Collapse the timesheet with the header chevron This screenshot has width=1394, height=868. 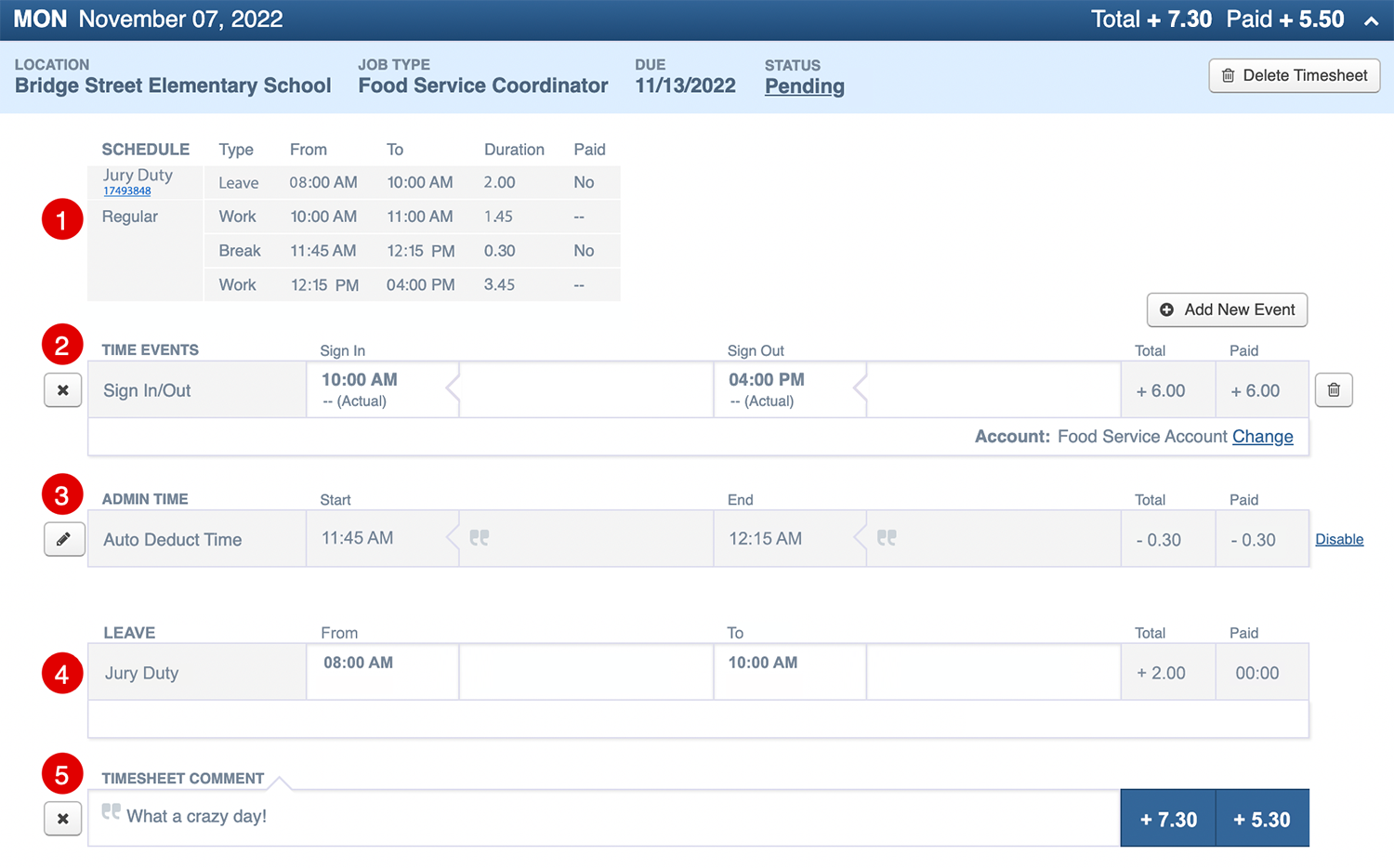1371,20
